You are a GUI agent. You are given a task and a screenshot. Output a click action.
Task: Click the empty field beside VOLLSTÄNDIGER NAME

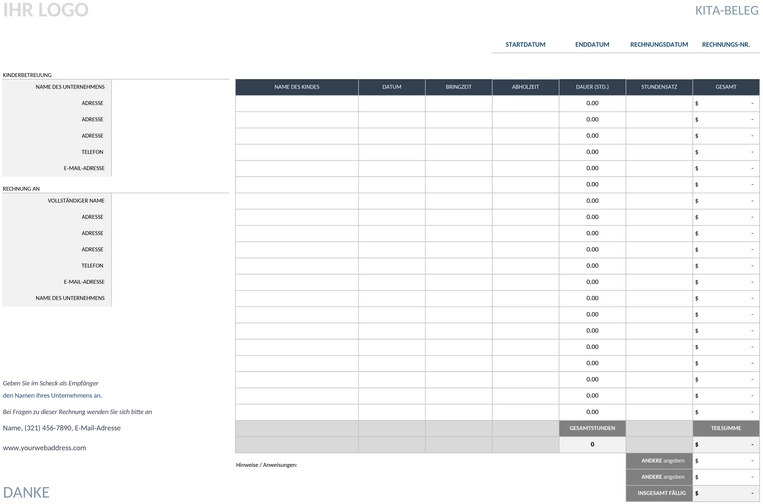[x=170, y=200]
